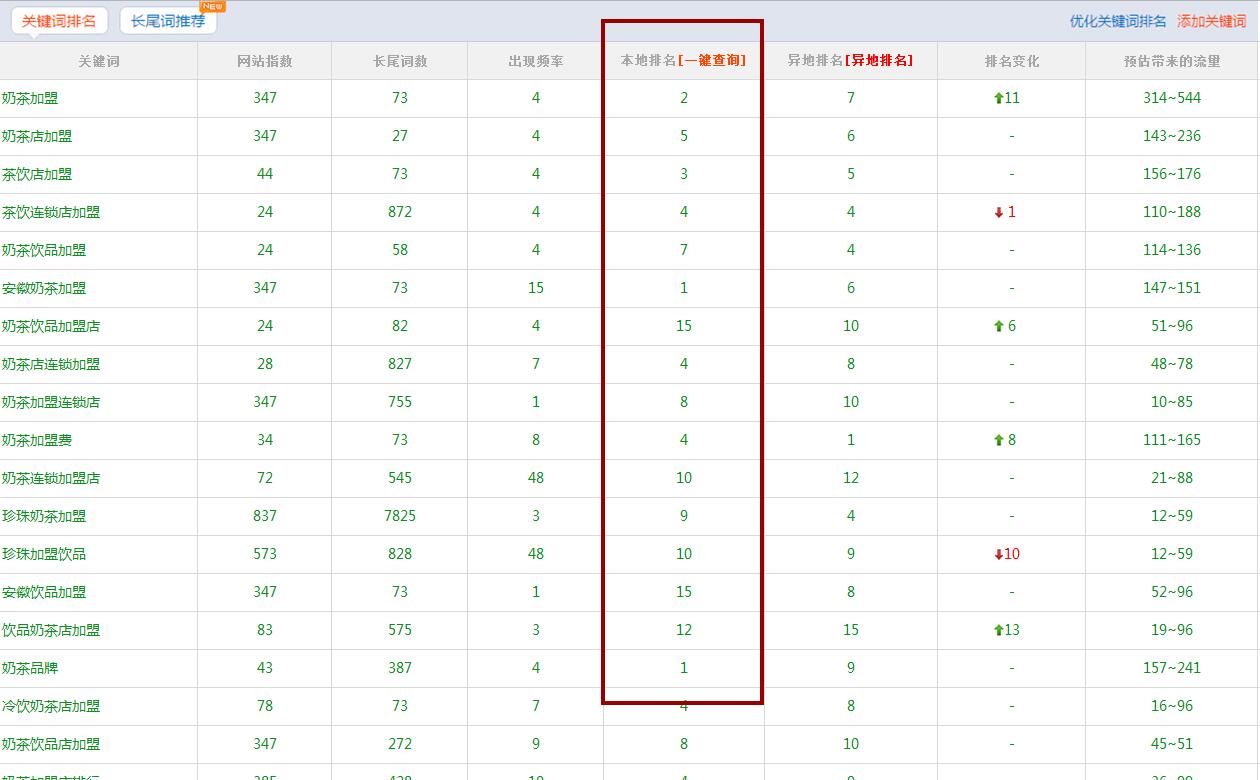
Task: Open keyword 安徽饮品加盟
Action: [x=44, y=592]
